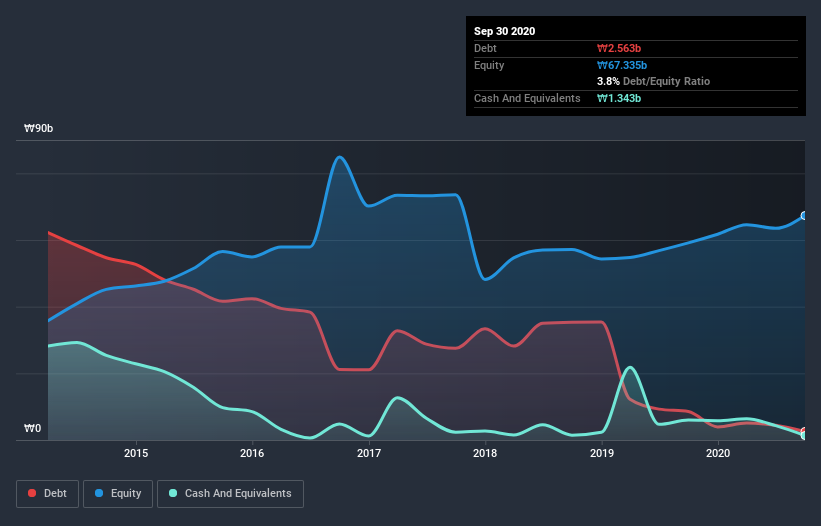Select the Equity data point marker at Sep 2020

coord(804,216)
